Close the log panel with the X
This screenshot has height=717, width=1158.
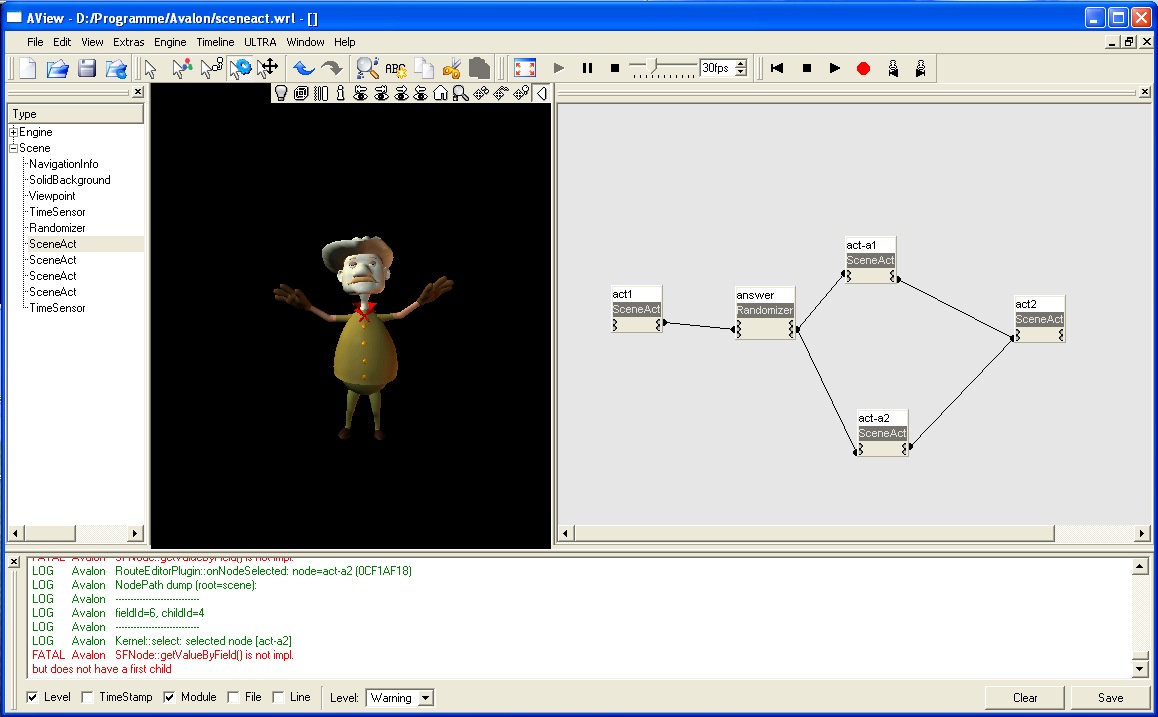[x=13, y=563]
